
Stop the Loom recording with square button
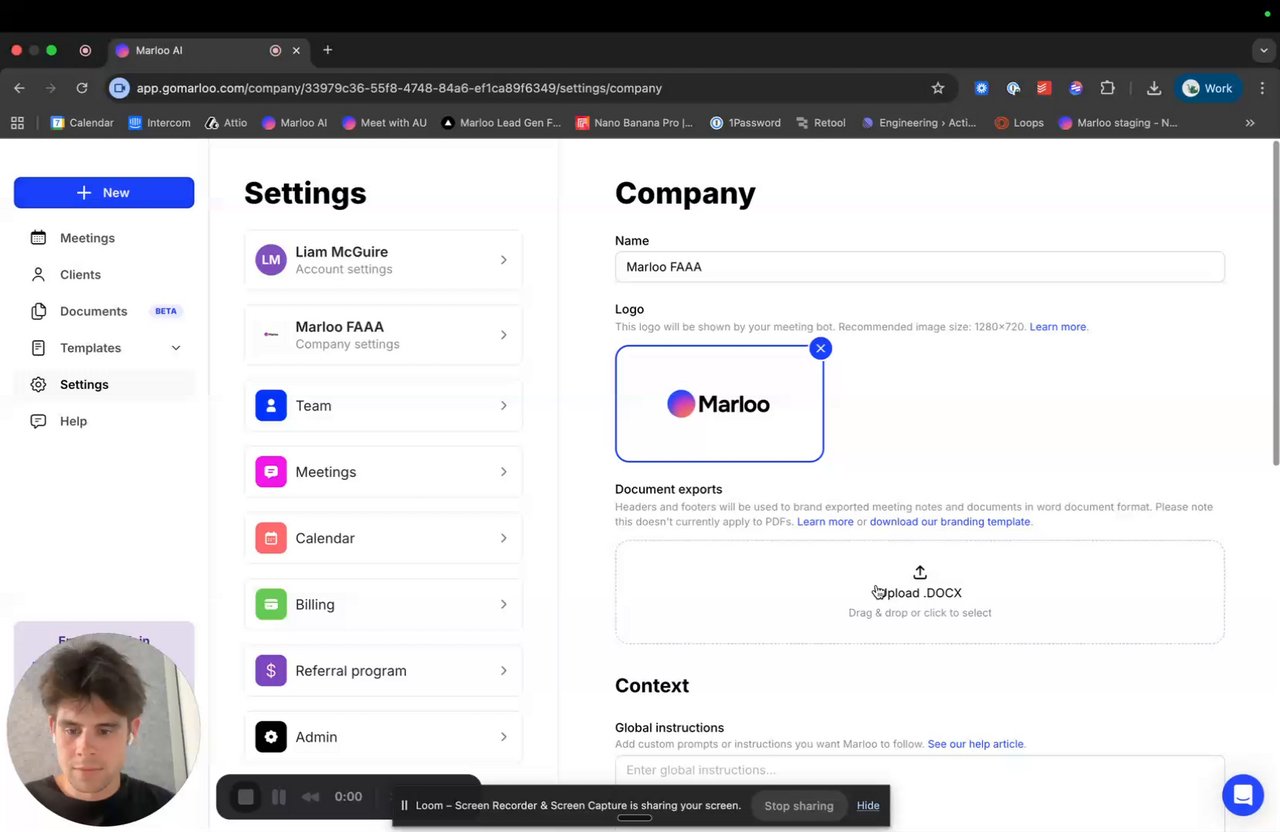point(246,797)
